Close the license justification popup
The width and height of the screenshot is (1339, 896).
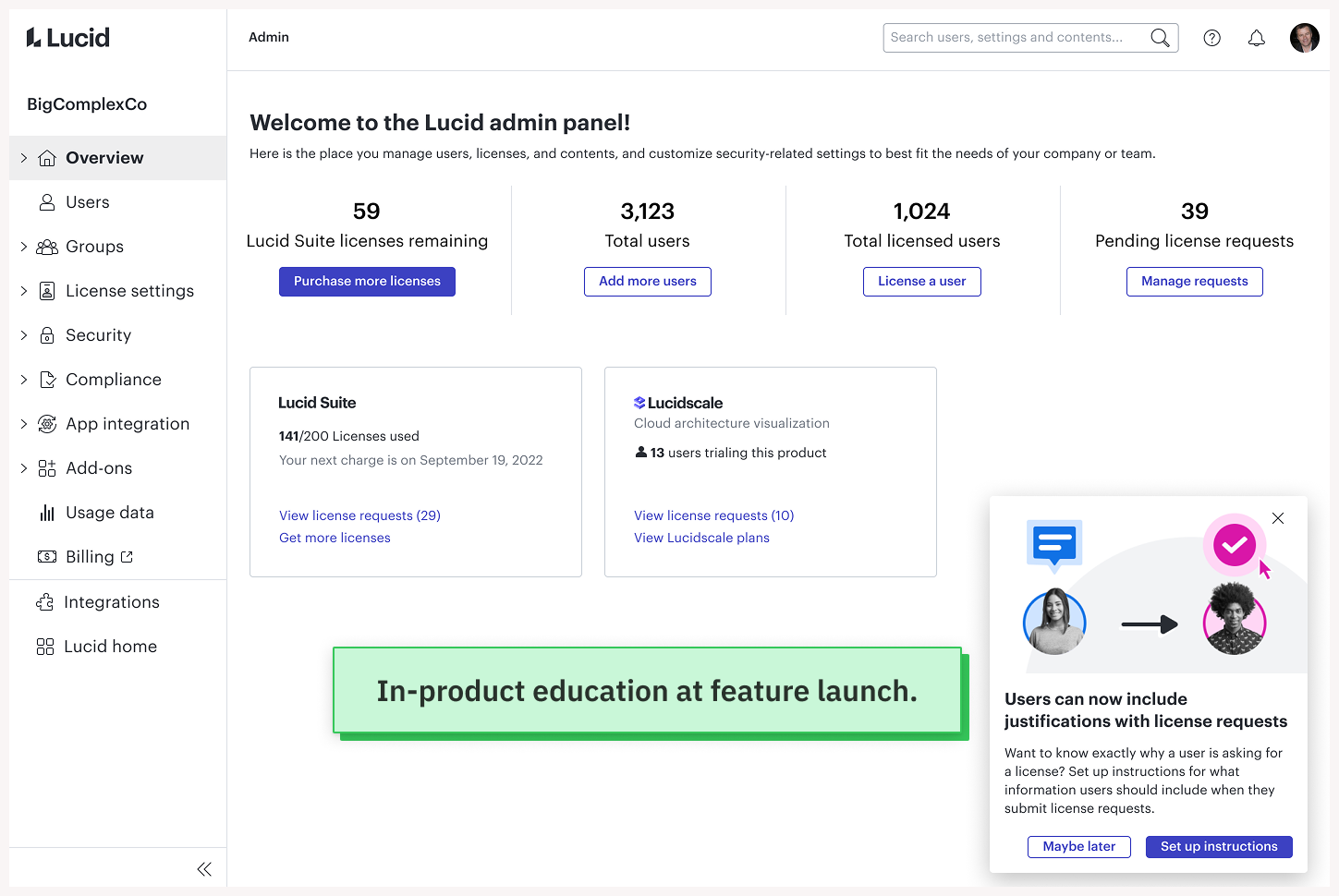click(x=1277, y=518)
